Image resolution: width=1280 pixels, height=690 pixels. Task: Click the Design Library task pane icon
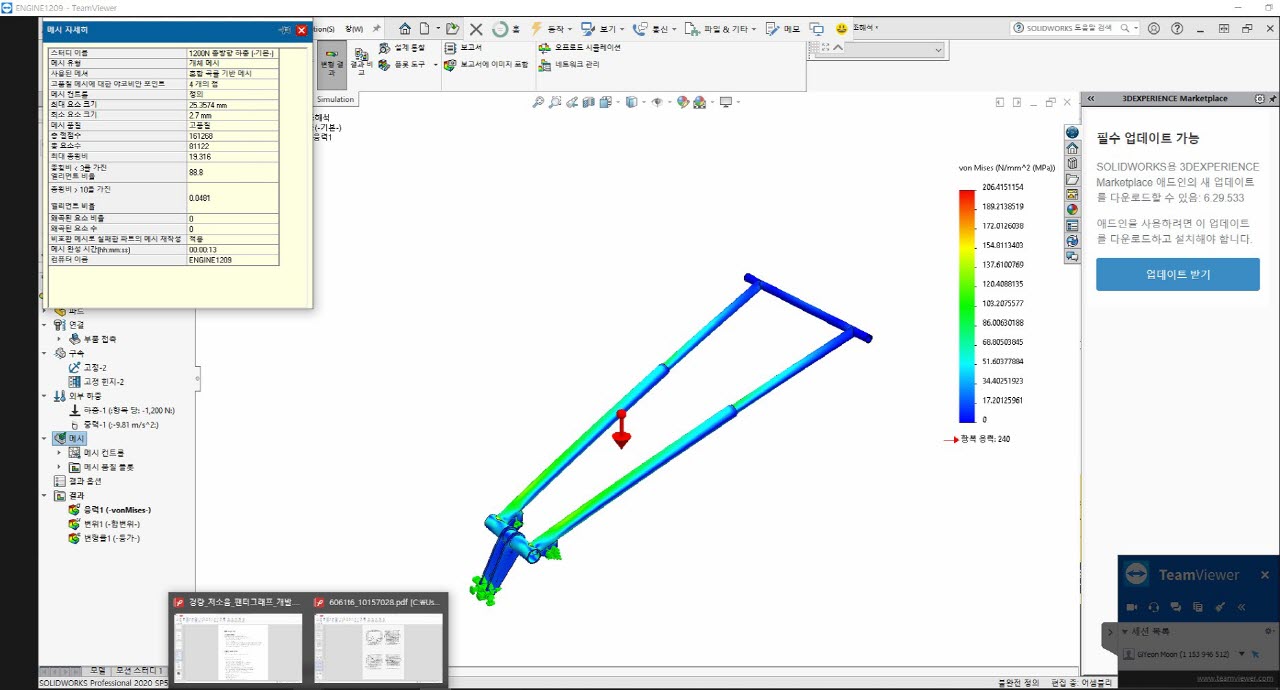pyautogui.click(x=1072, y=163)
